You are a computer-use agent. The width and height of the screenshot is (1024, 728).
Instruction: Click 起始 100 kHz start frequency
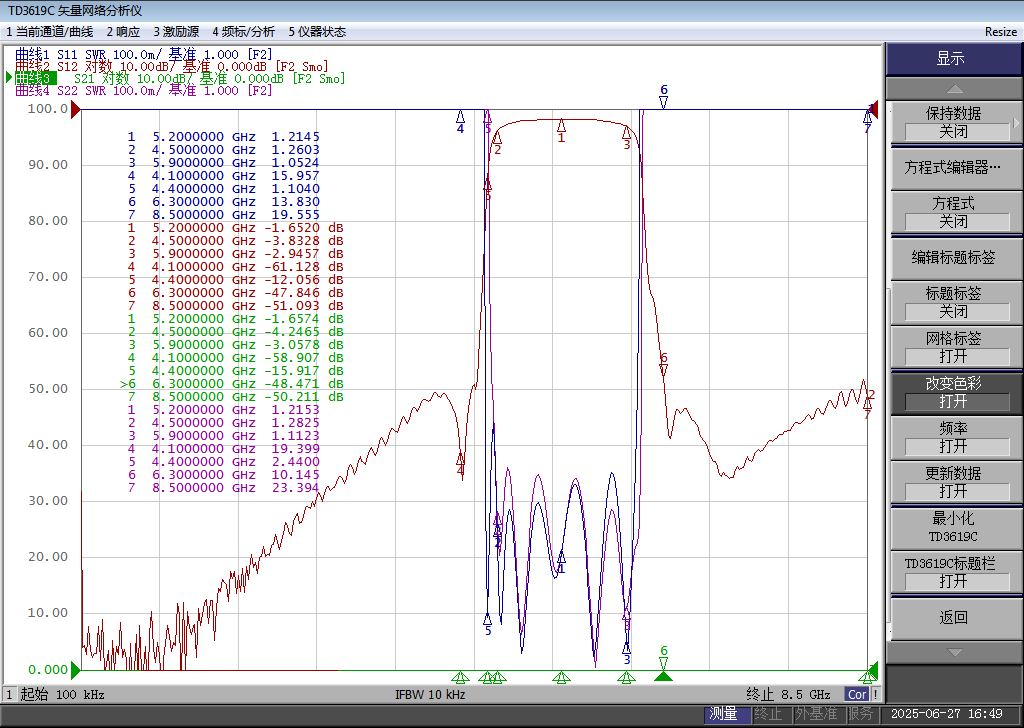click(x=62, y=694)
